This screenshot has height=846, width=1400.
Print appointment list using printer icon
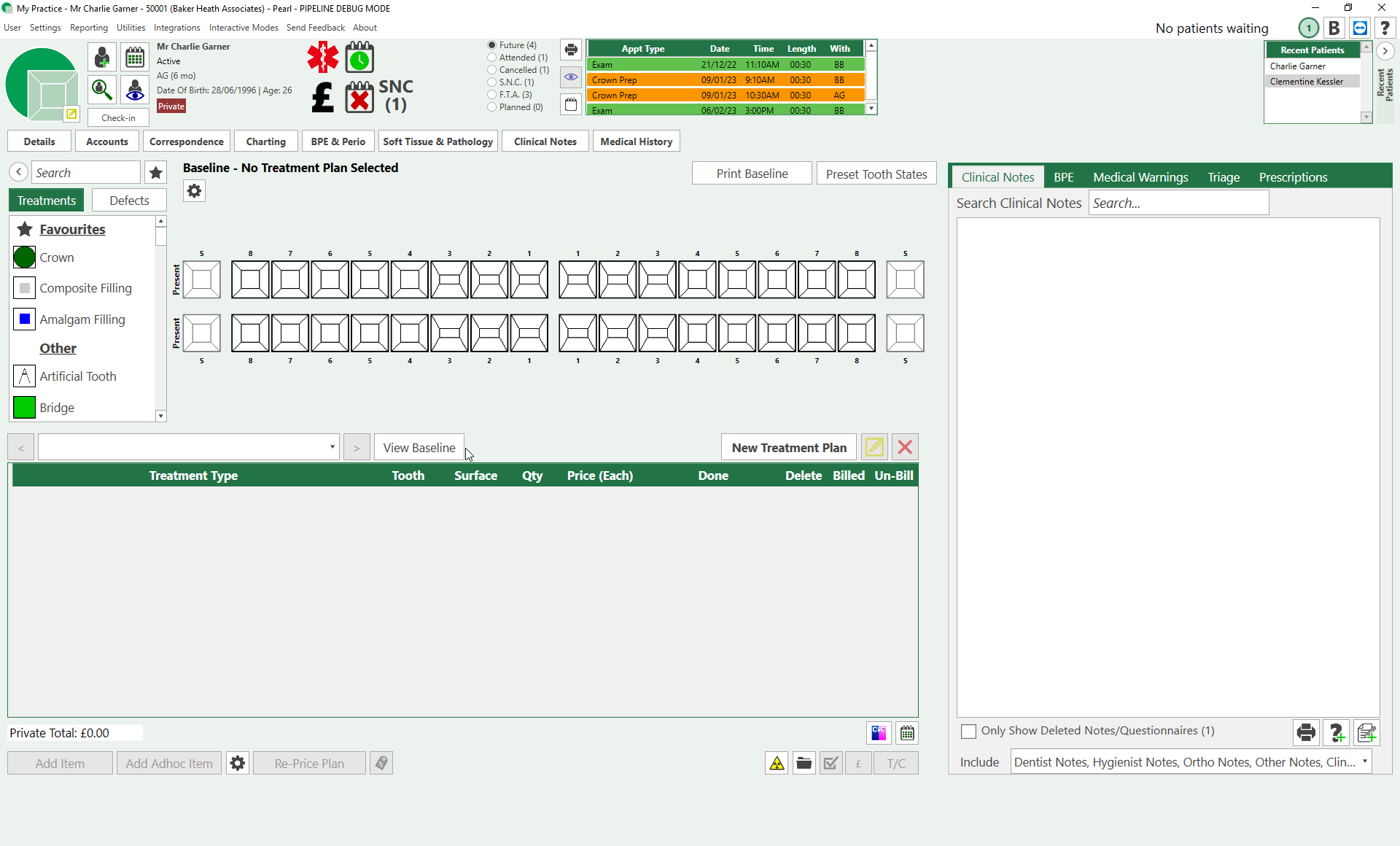coord(571,50)
